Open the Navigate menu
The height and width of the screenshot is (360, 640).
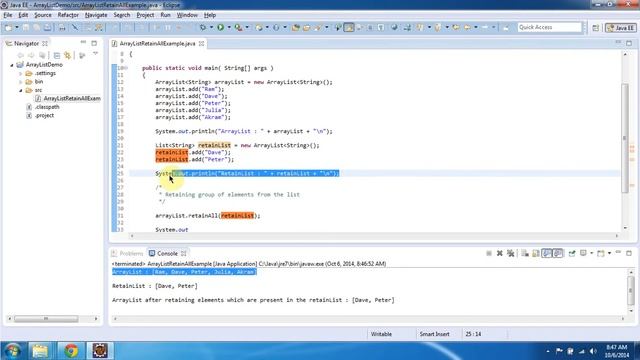pos(96,15)
